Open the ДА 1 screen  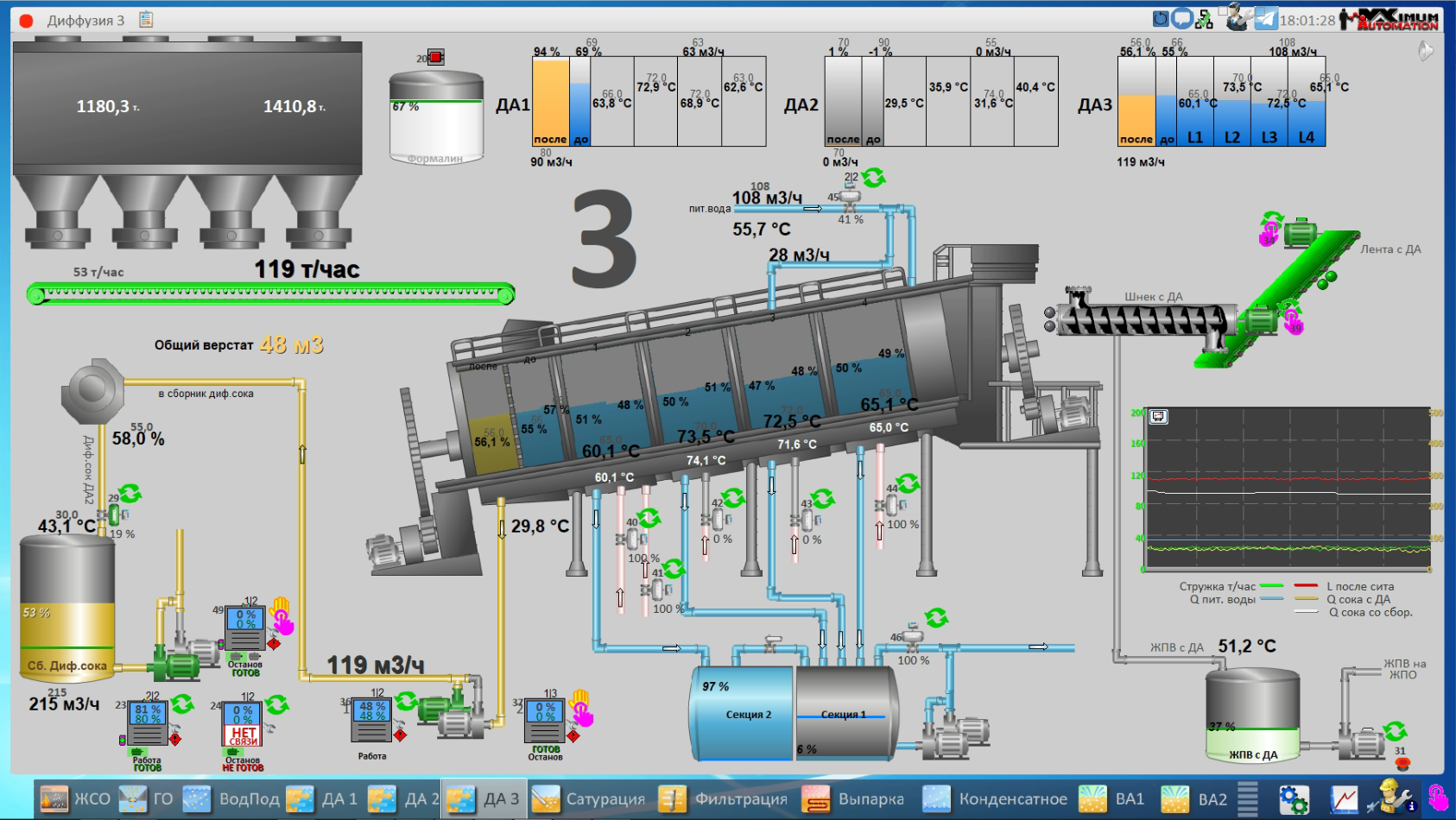tap(322, 799)
